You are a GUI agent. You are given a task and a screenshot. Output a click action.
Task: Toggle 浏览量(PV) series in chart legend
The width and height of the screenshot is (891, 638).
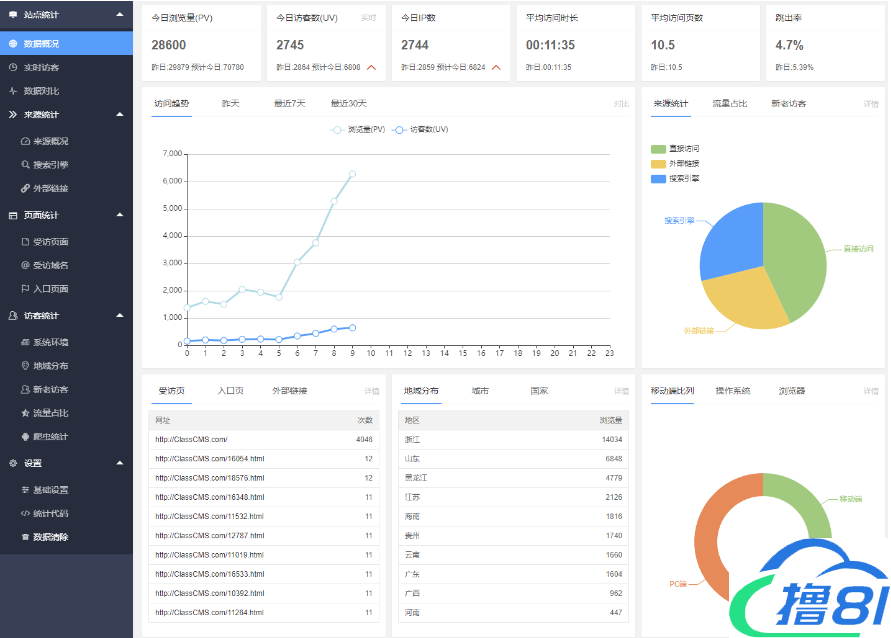[359, 130]
